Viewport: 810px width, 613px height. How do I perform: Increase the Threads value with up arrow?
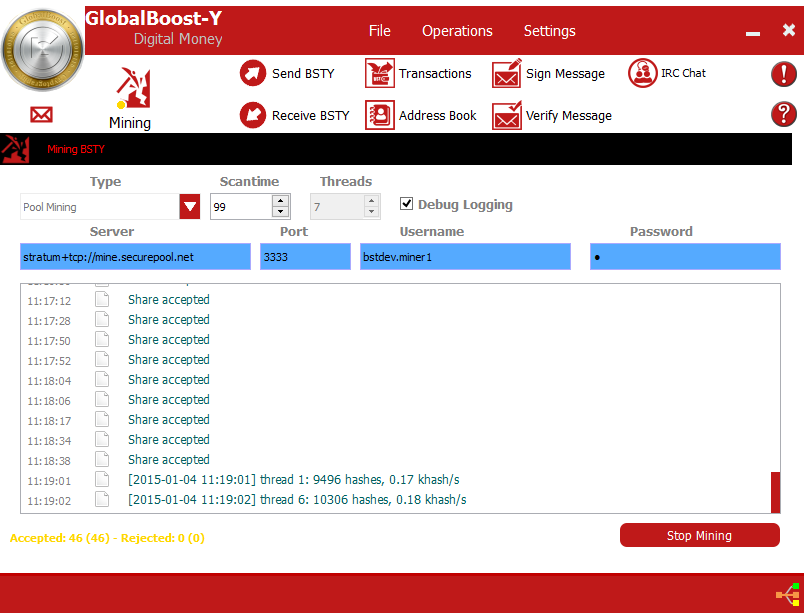click(x=371, y=200)
